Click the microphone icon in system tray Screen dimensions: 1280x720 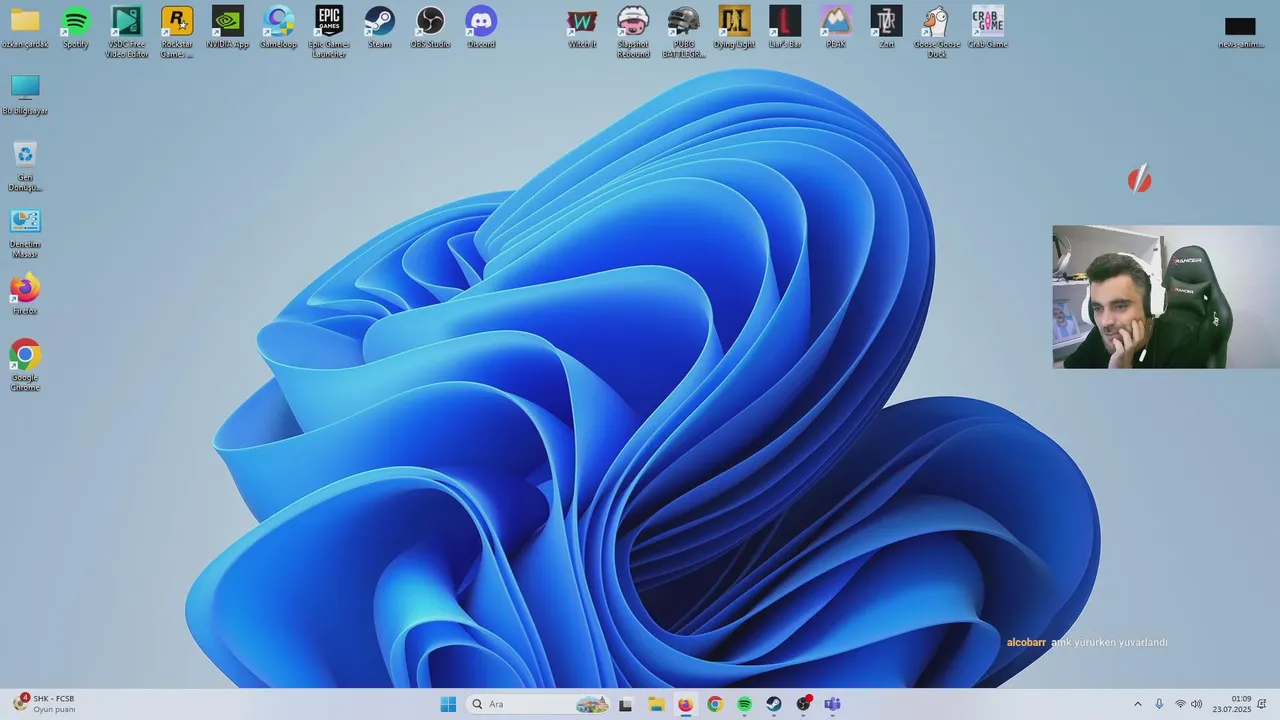pos(1159,704)
